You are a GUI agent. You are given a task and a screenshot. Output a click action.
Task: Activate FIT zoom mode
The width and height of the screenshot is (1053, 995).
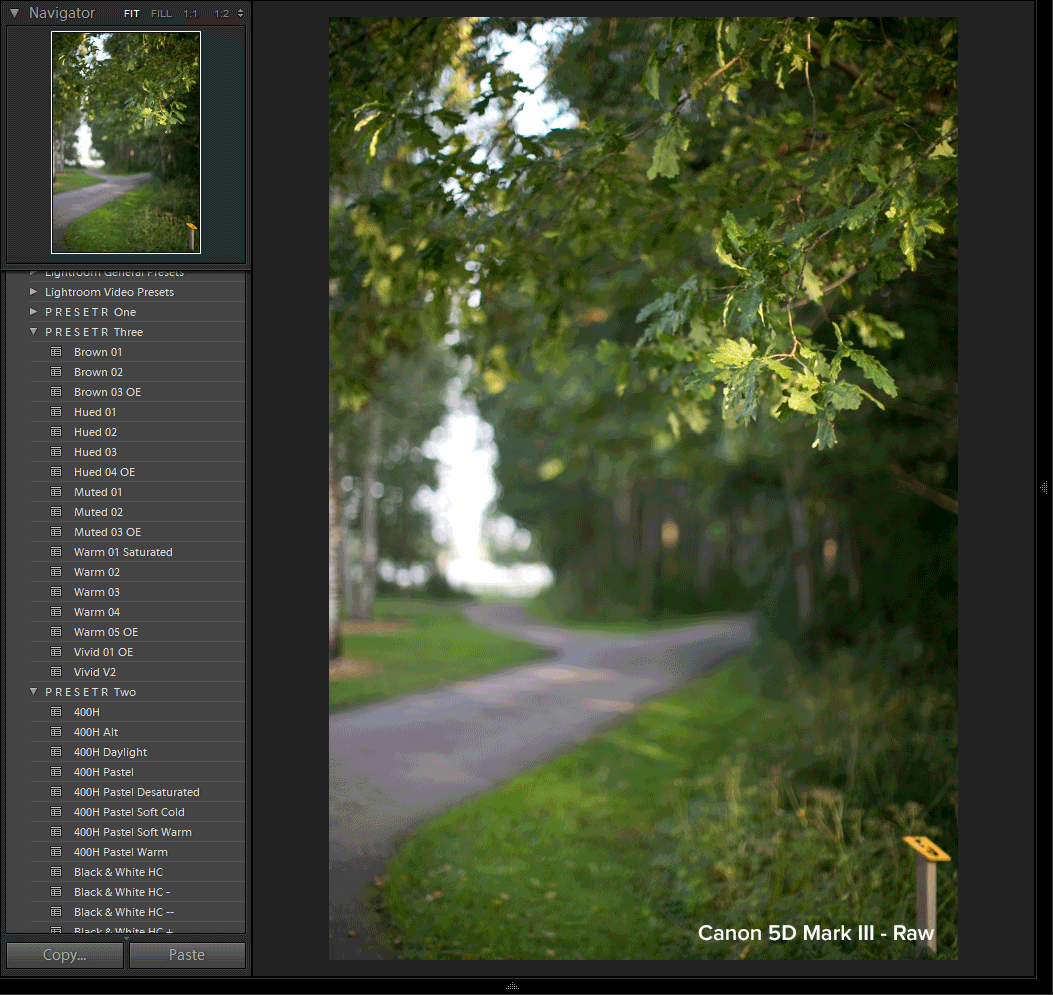point(130,13)
